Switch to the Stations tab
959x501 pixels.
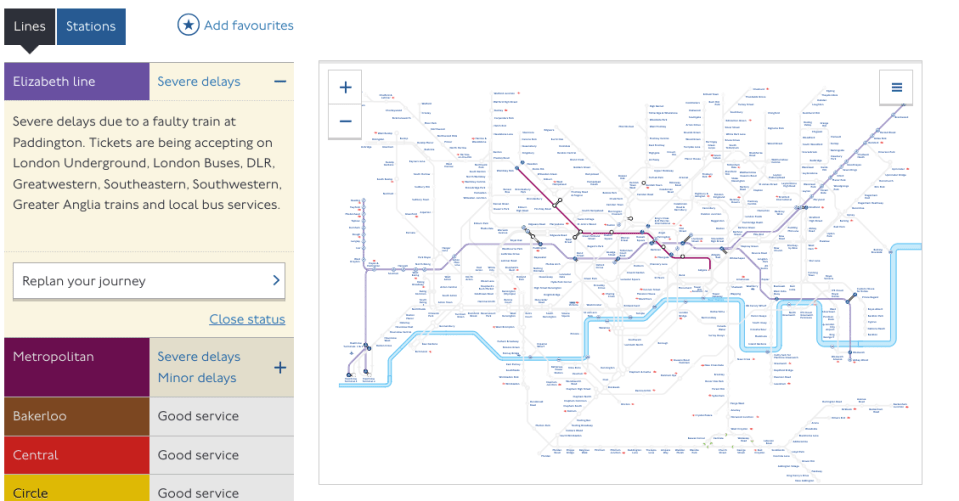click(91, 26)
